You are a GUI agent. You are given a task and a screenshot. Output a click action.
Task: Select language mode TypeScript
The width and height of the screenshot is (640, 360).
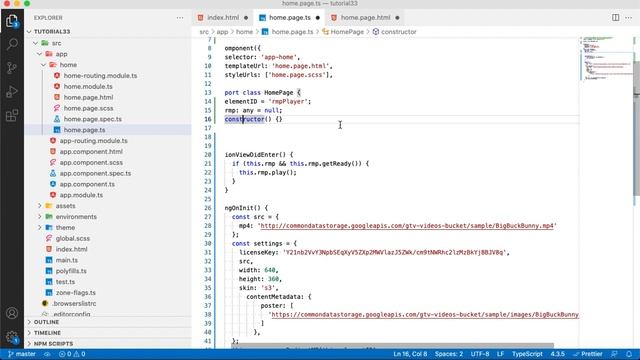[x=527, y=354]
